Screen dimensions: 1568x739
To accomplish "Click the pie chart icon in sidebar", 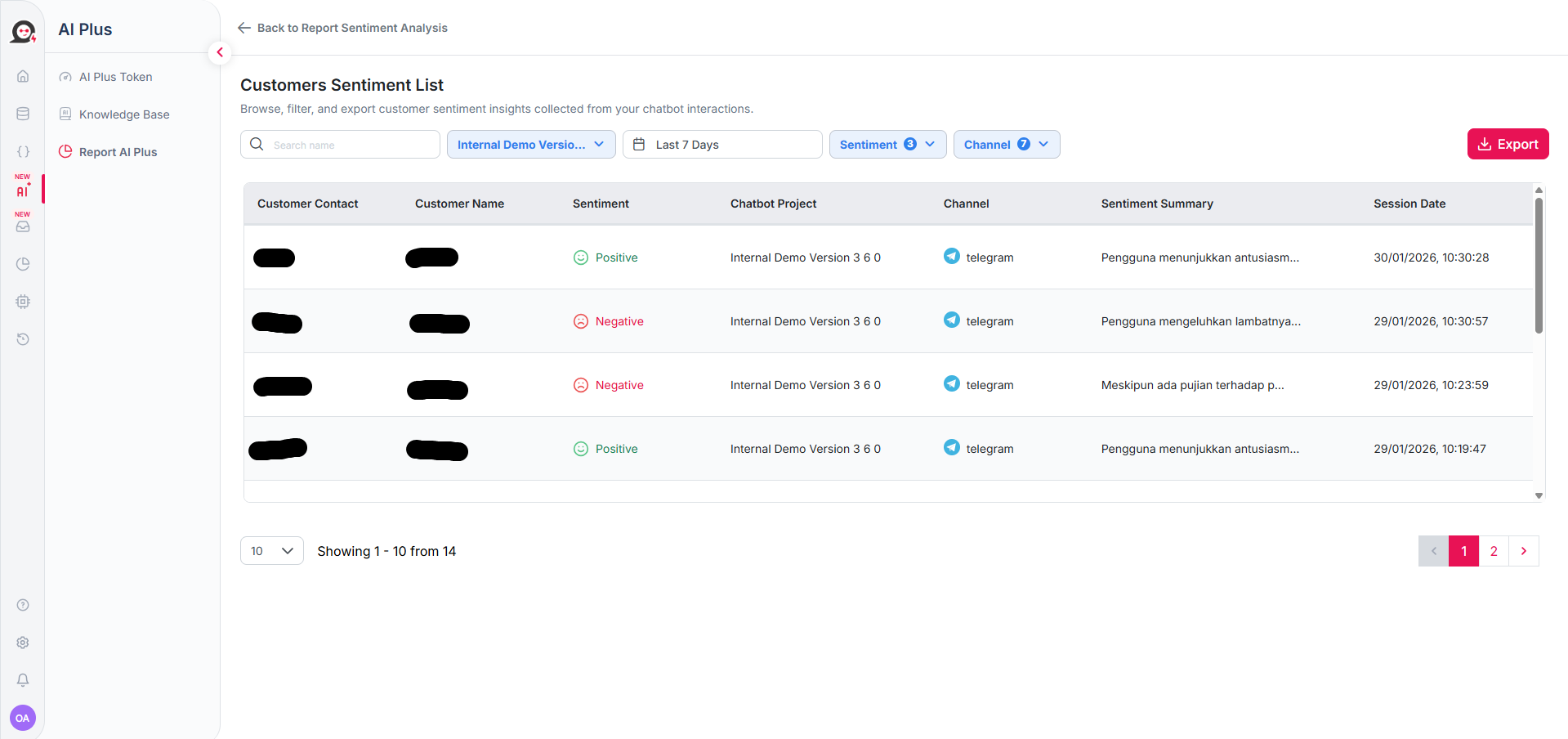I will [23, 264].
